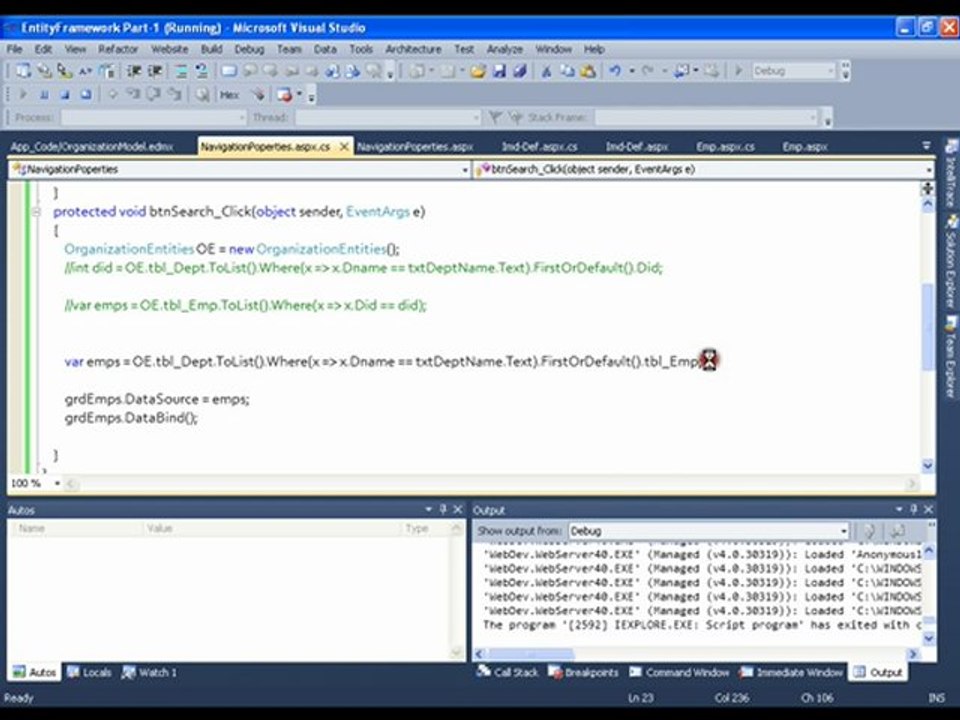Open the File menu
960x720 pixels.
click(x=15, y=49)
